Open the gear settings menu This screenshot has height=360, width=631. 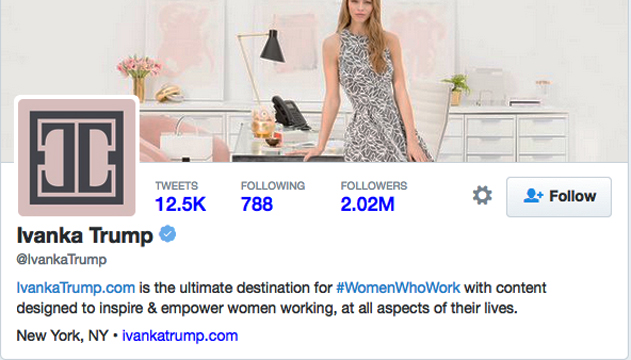(x=482, y=195)
